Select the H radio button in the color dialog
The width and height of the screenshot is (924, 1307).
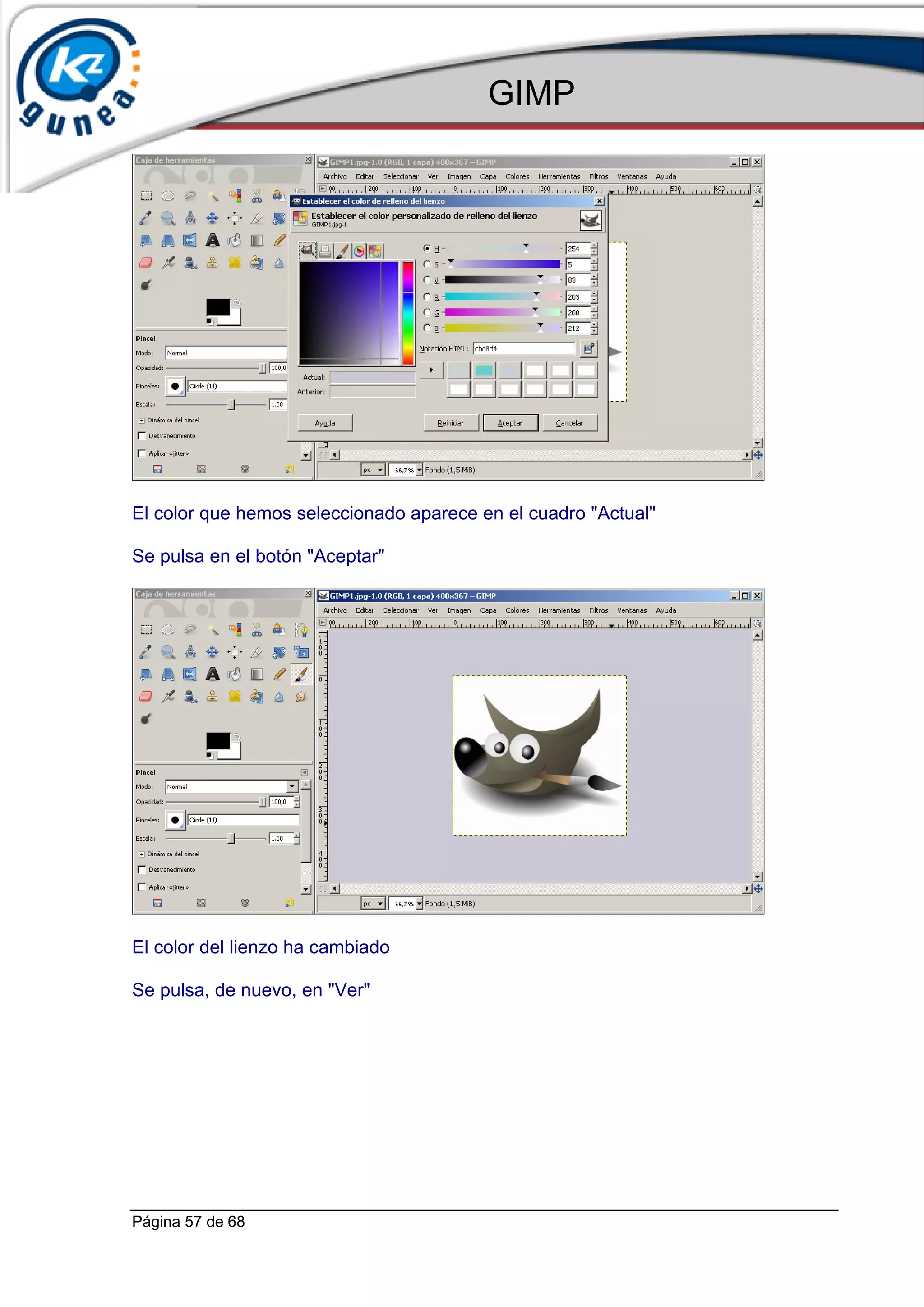click(x=427, y=248)
